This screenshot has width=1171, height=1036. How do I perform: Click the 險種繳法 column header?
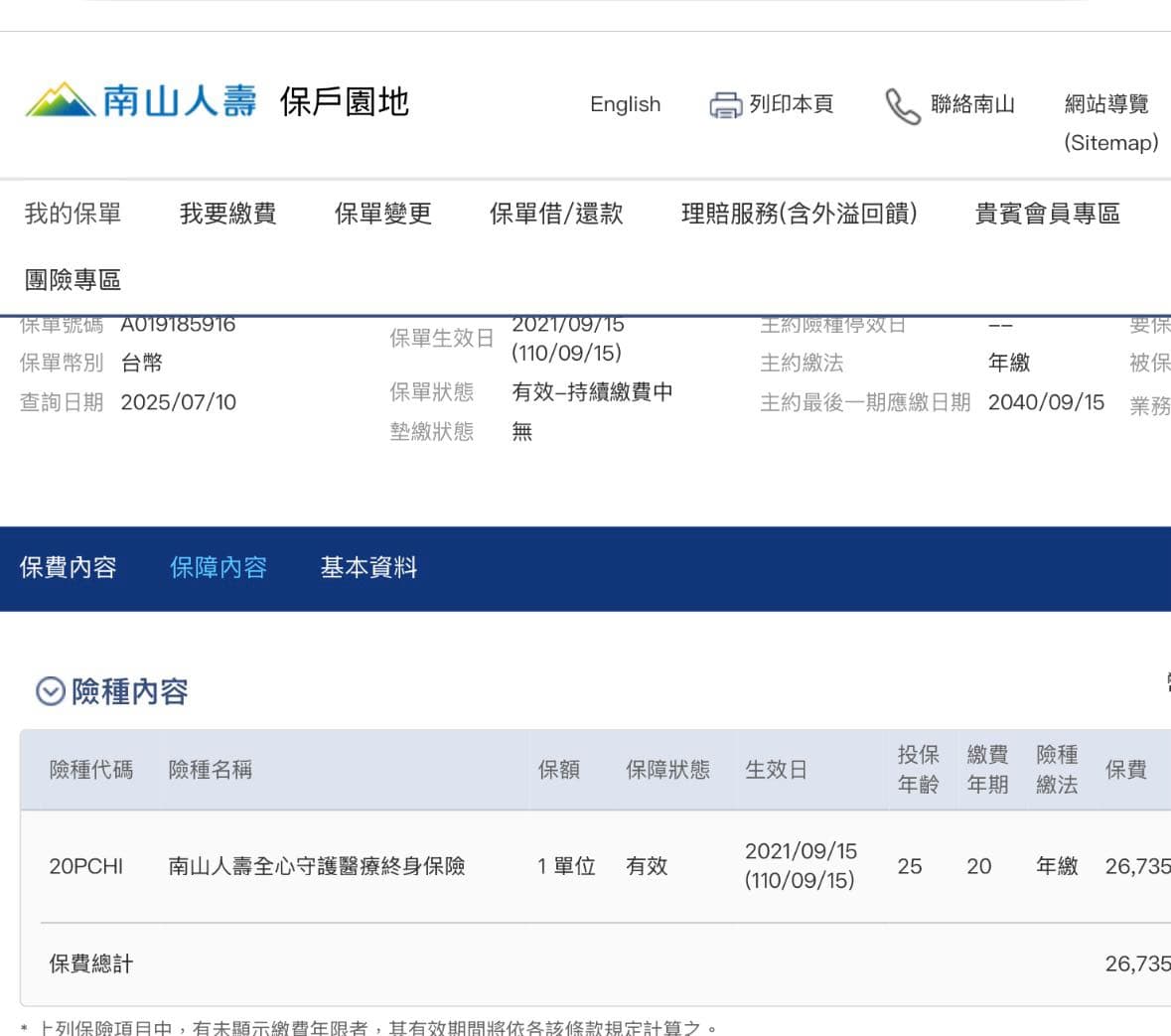[1057, 770]
